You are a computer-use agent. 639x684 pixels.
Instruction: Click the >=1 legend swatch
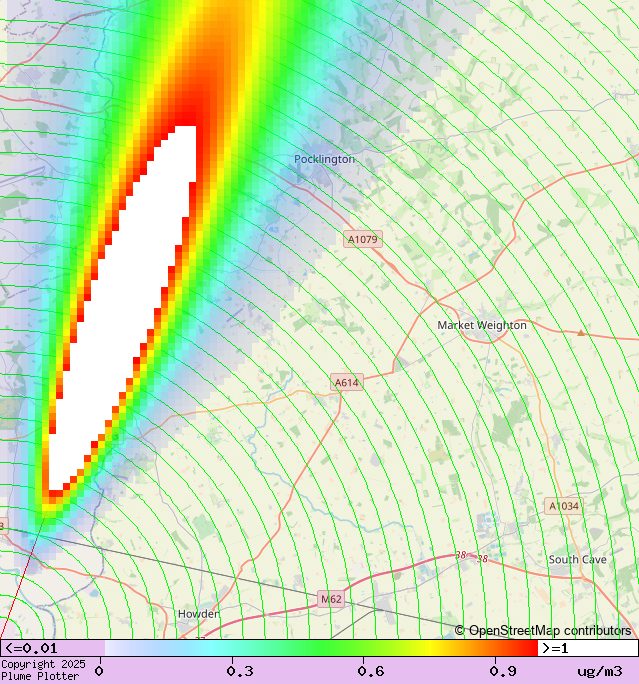588,648
